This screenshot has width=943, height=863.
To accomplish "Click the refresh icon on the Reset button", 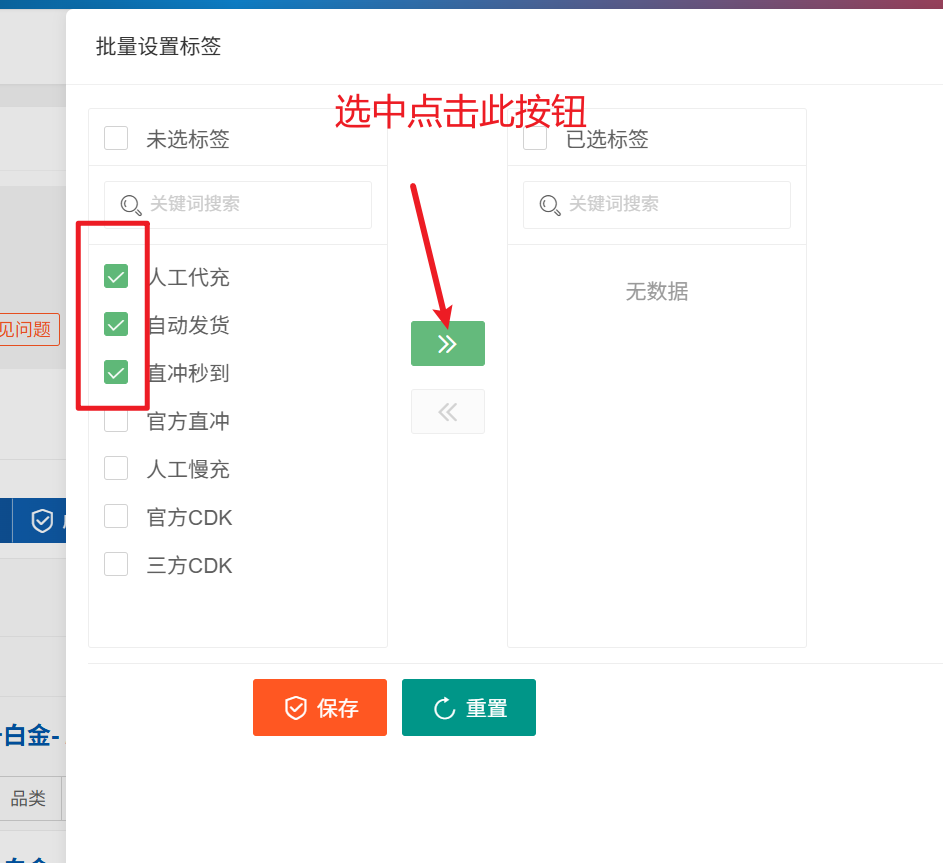I will (444, 709).
